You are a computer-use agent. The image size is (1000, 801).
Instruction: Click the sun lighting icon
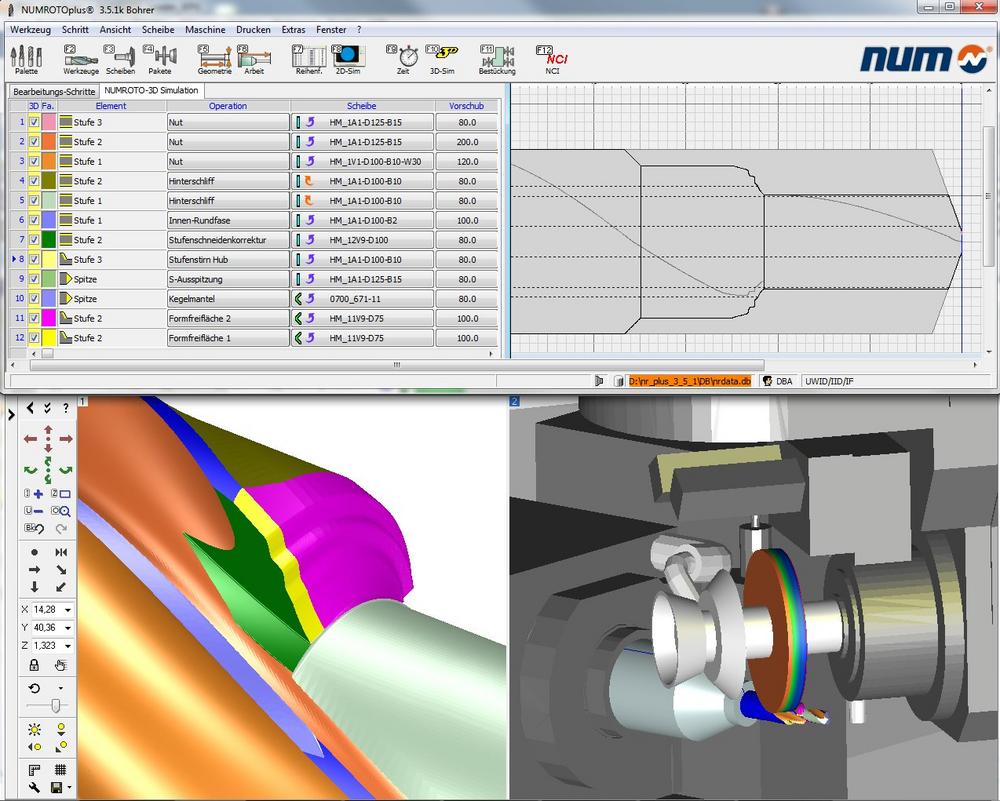tap(34, 729)
